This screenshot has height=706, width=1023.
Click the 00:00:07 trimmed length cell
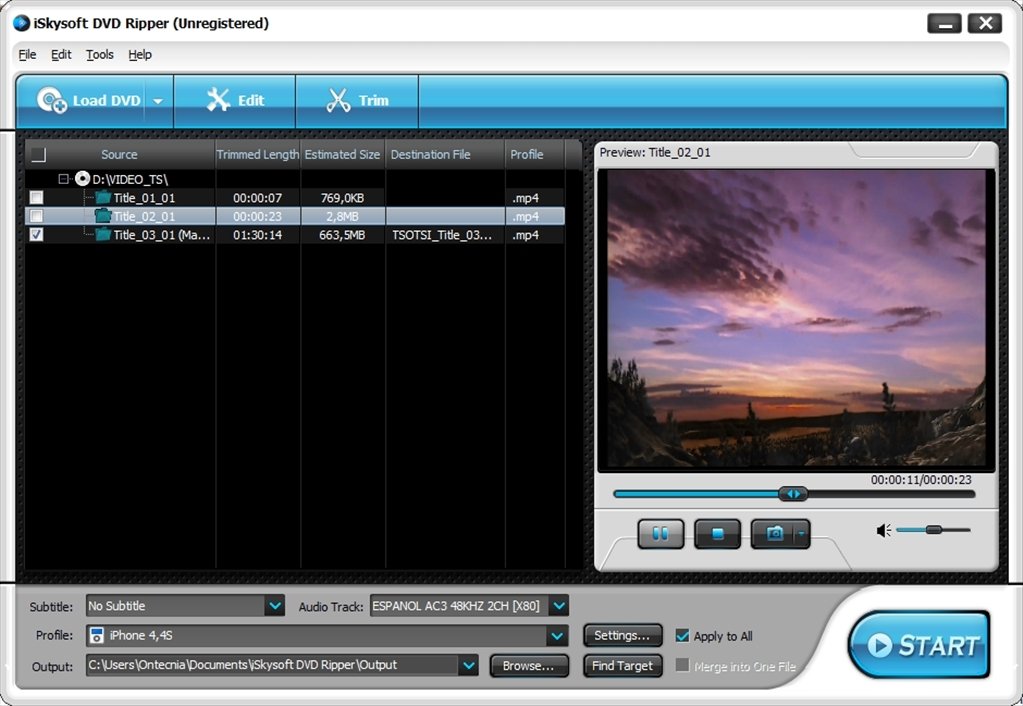(258, 198)
